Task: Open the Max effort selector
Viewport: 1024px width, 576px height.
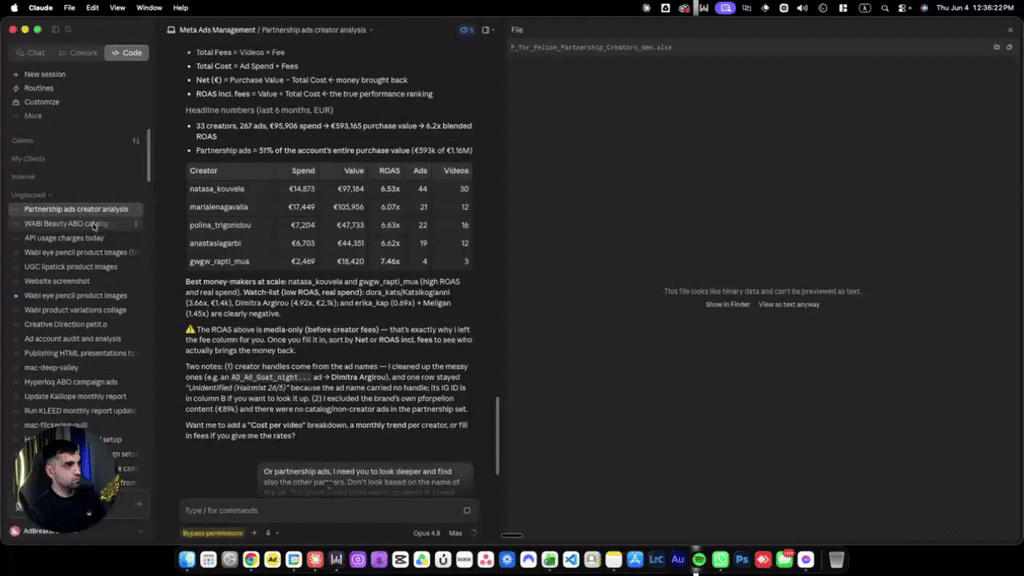Action: click(455, 533)
